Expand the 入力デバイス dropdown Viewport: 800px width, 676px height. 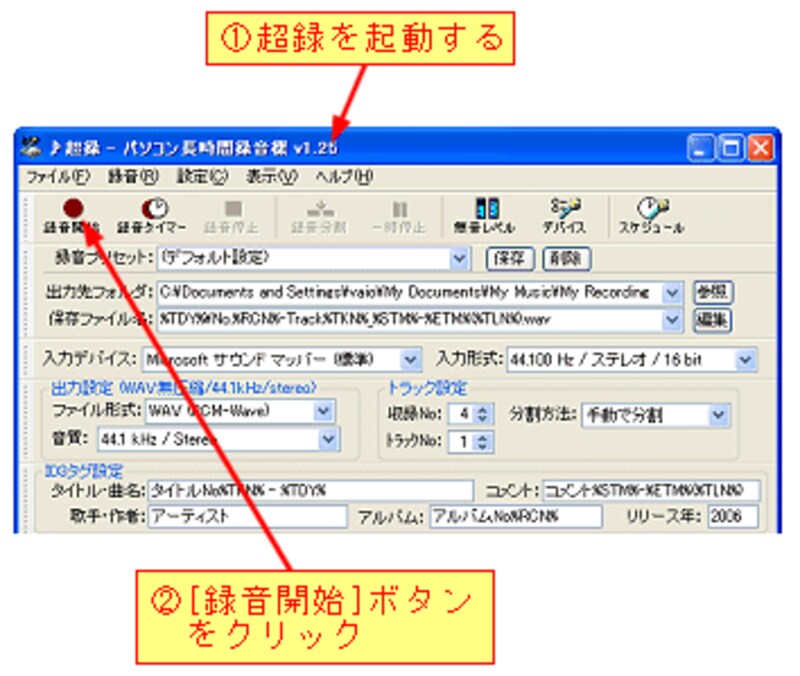coord(410,360)
